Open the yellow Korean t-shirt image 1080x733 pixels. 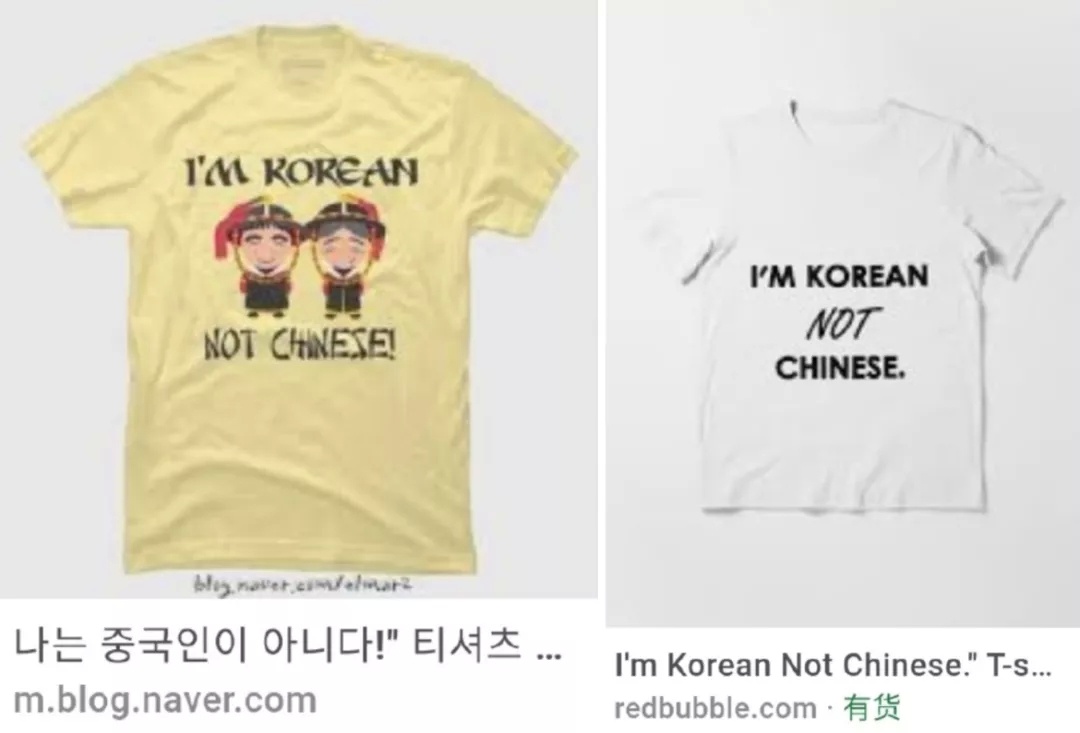tap(298, 299)
